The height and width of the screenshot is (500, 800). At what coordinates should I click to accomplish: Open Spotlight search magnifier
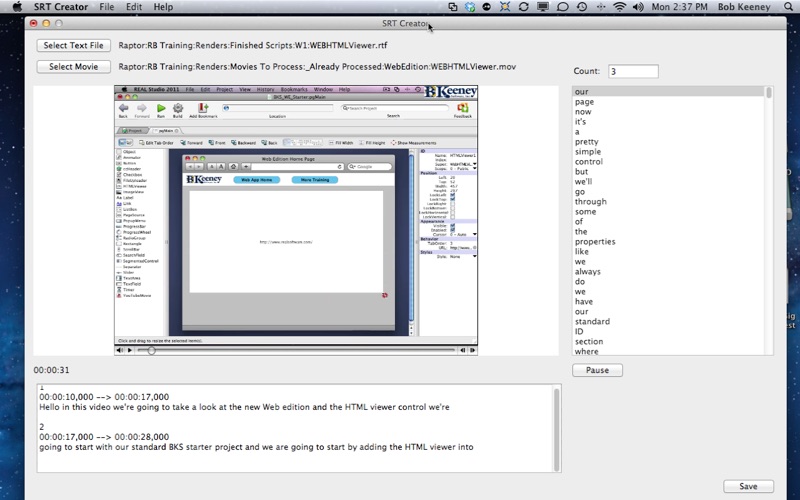point(789,7)
